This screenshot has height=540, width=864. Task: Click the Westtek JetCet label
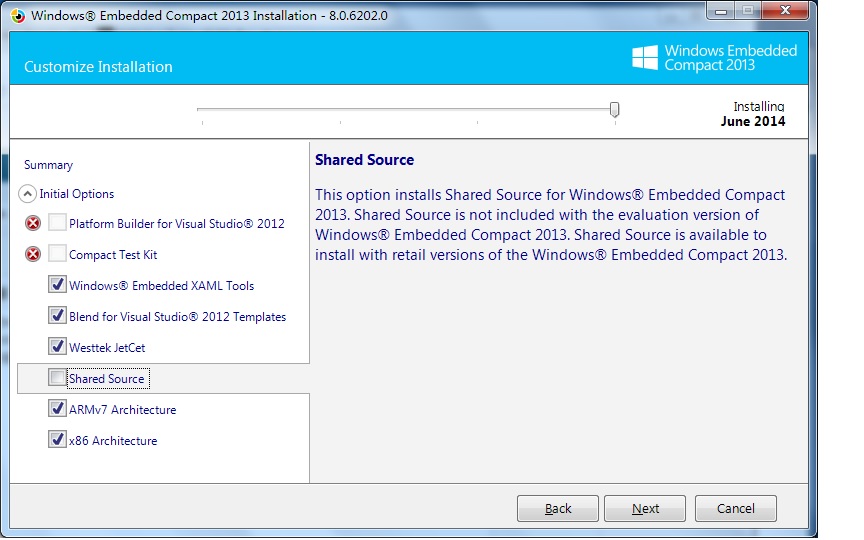pos(107,348)
